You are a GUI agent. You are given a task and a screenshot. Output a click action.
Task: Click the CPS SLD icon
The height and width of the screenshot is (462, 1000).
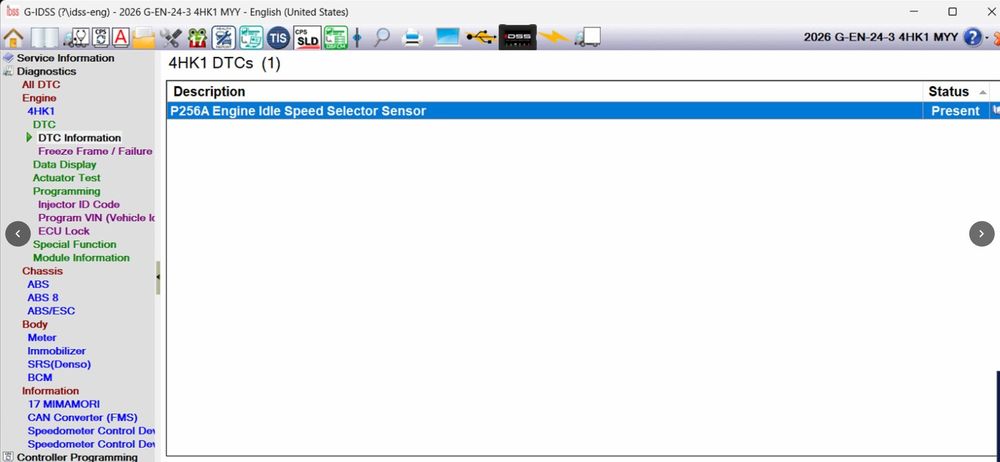307,38
